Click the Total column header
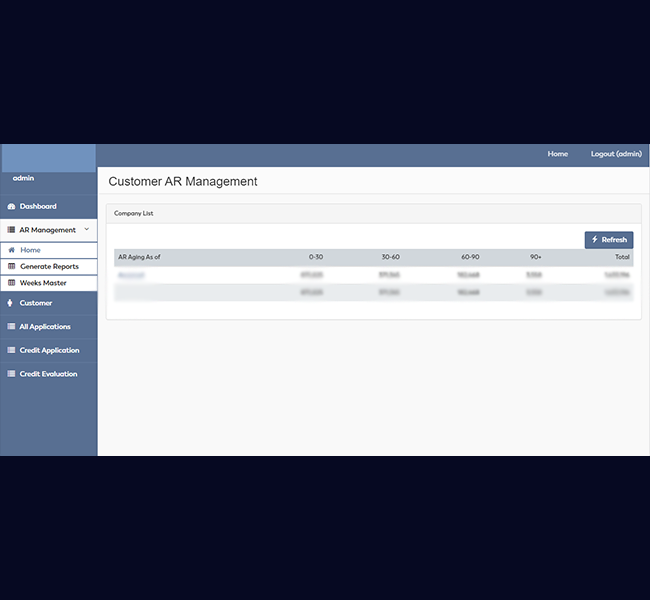Image resolution: width=650 pixels, height=600 pixels. (621, 257)
